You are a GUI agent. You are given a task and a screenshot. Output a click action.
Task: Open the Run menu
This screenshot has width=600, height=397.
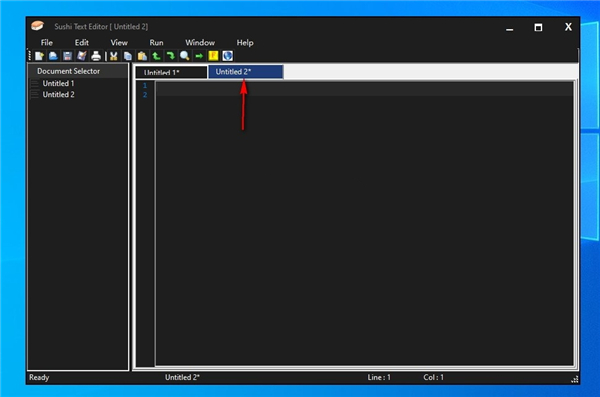coord(156,42)
